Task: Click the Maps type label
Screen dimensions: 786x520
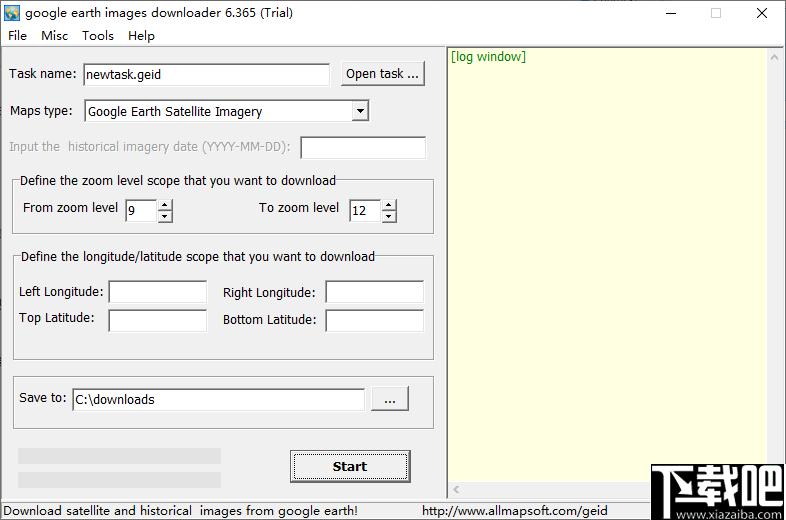Action: 41,110
